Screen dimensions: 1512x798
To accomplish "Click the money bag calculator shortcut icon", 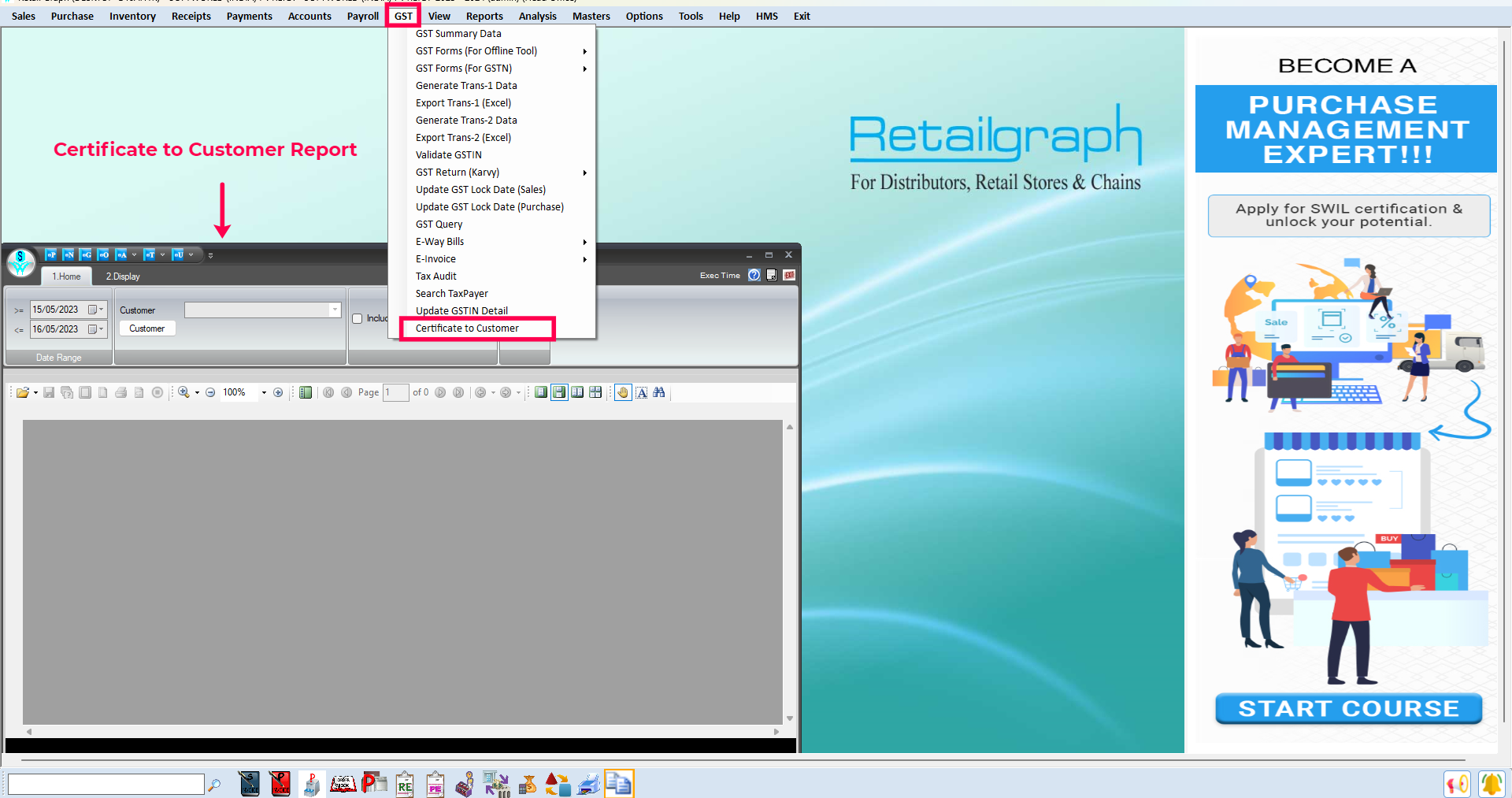I will tap(527, 784).
